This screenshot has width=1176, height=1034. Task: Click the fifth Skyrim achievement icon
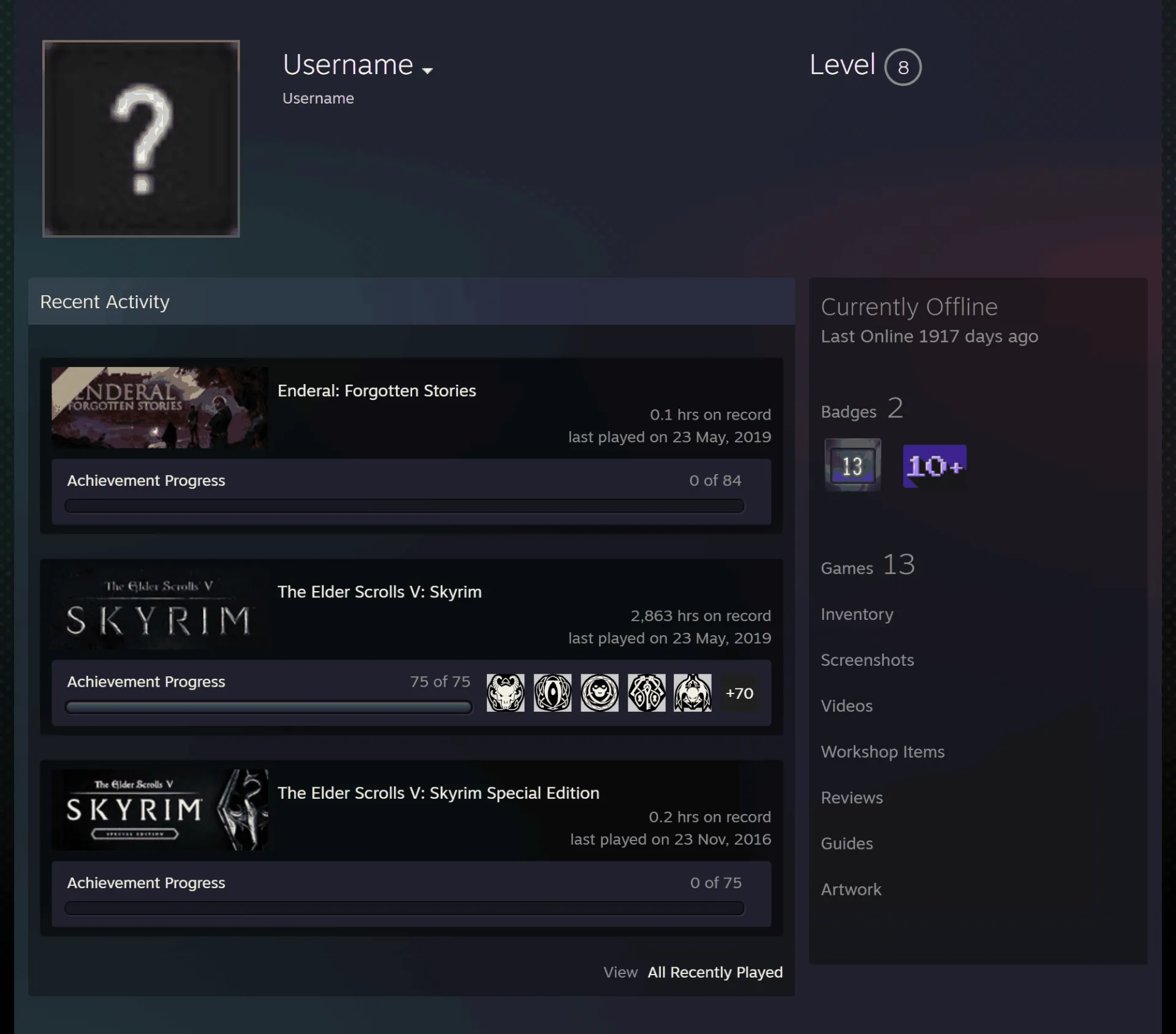pyautogui.click(x=693, y=693)
